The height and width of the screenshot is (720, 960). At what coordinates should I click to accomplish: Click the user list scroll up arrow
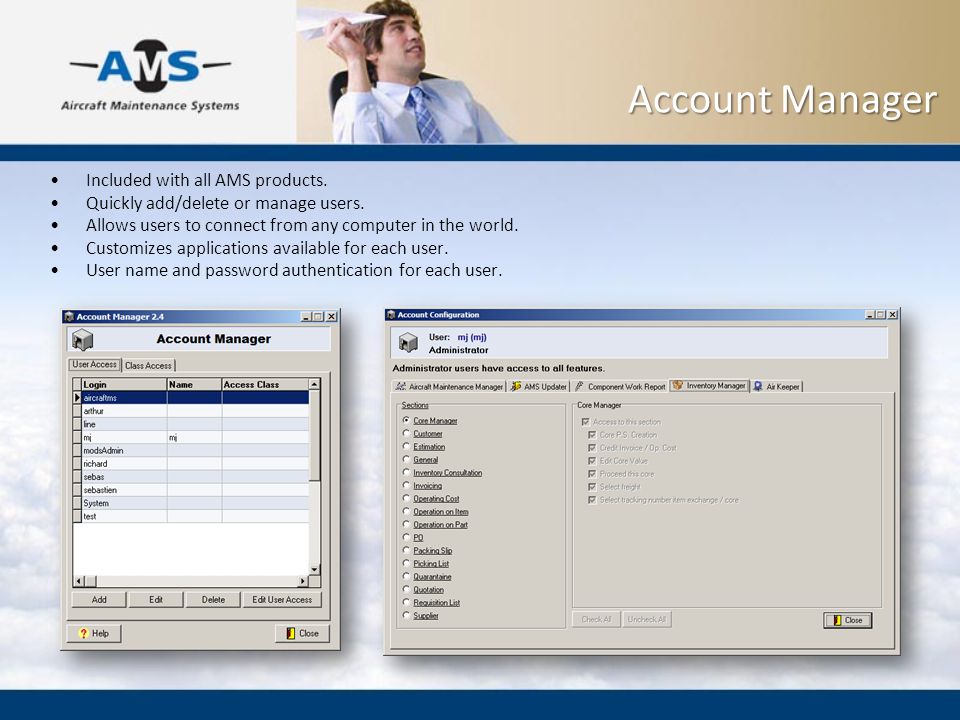tap(314, 384)
